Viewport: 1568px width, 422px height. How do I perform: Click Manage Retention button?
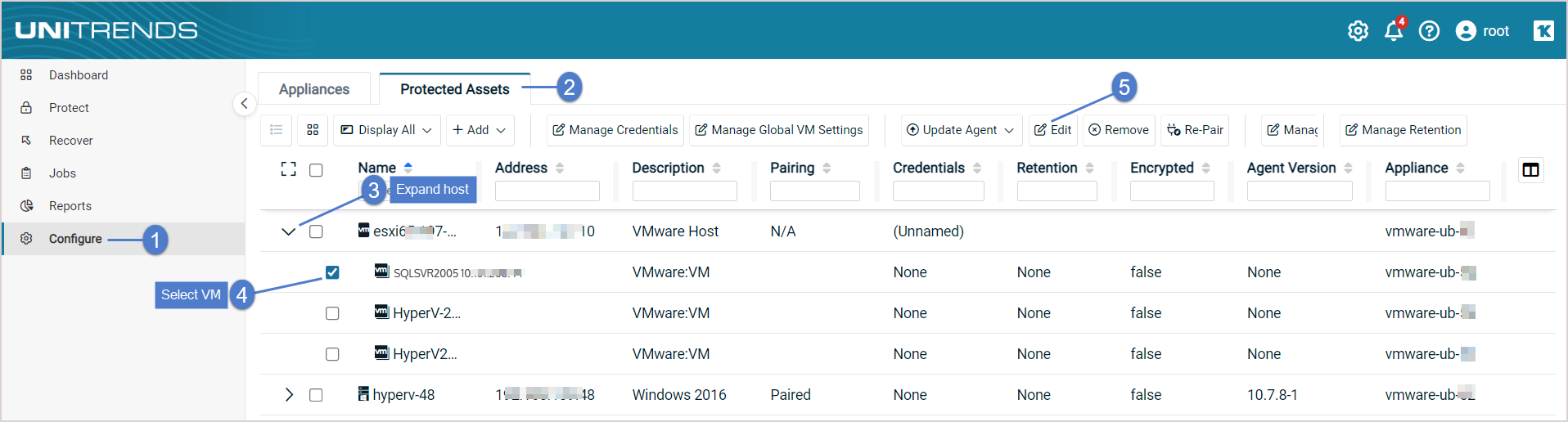click(1404, 130)
